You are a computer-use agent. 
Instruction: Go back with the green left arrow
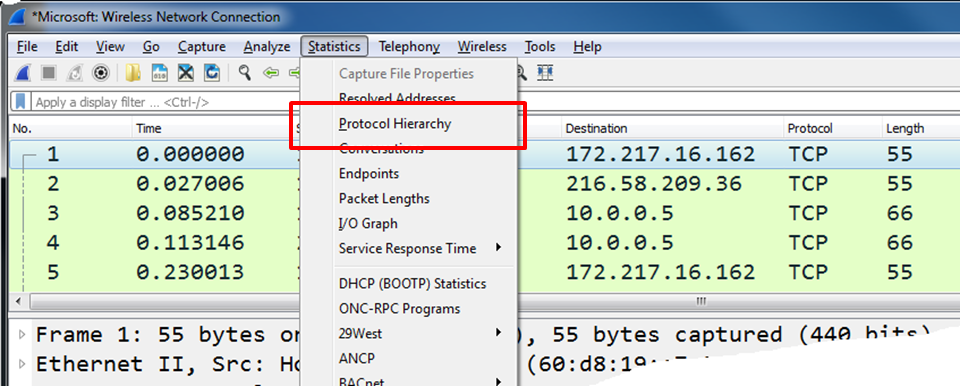pos(271,74)
